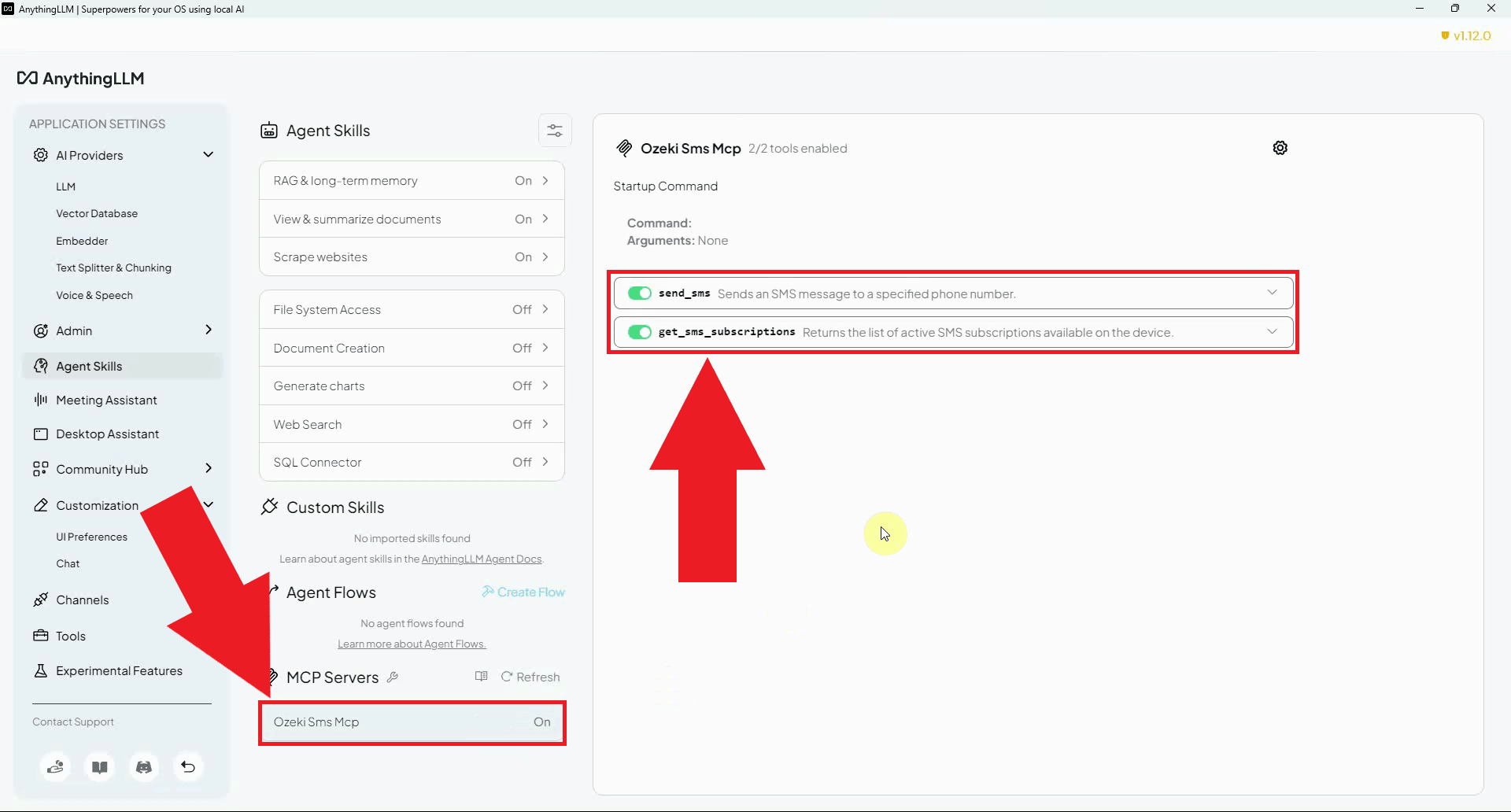Open MCP Servers documentation book icon
Viewport: 1511px width, 812px height.
coord(482,677)
